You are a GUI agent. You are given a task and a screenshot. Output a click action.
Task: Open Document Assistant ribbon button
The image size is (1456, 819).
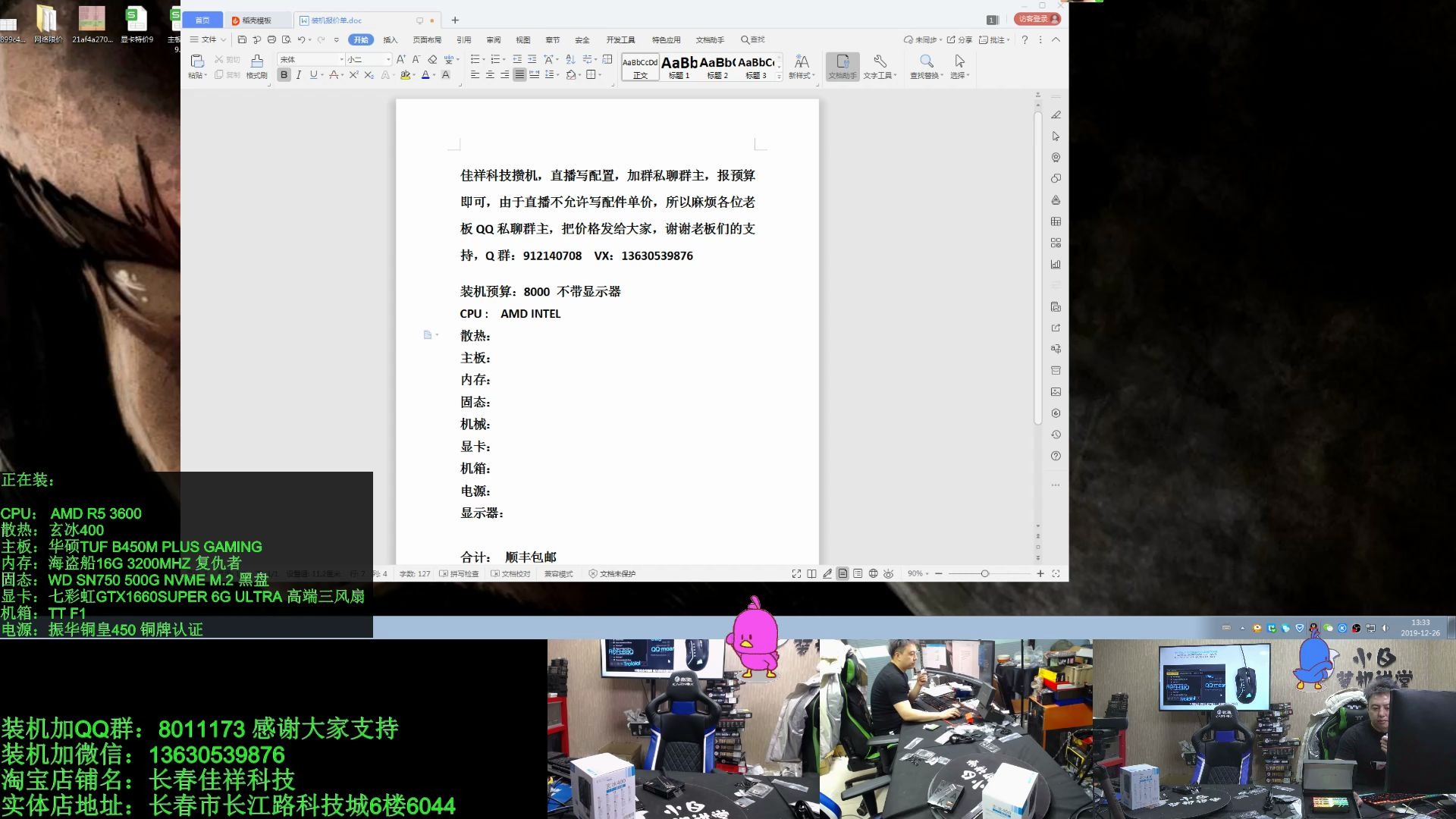click(x=843, y=66)
